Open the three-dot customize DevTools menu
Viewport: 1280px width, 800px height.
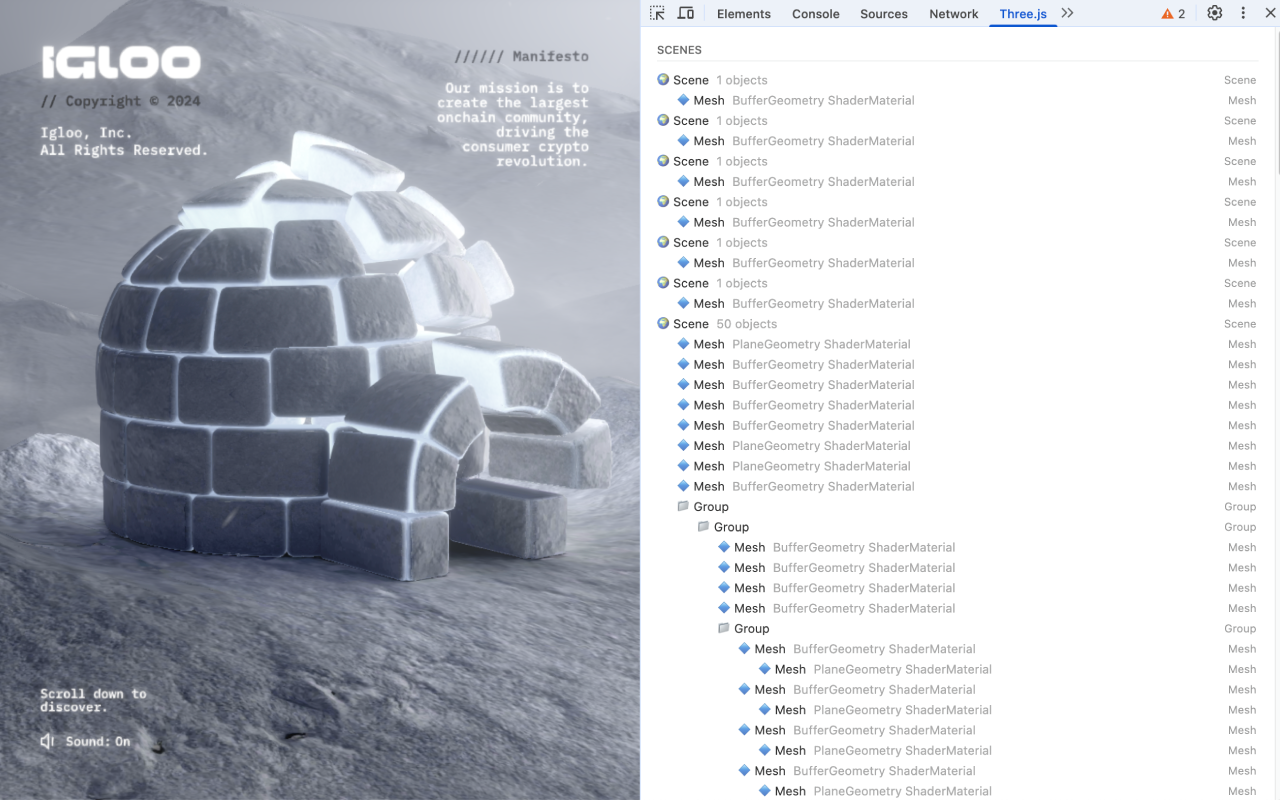tap(1242, 13)
